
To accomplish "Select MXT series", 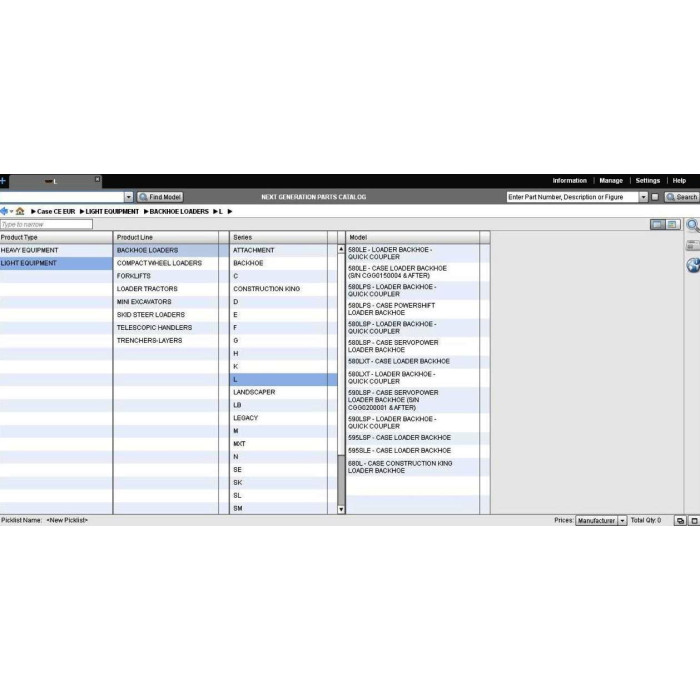I will click(x=283, y=444).
